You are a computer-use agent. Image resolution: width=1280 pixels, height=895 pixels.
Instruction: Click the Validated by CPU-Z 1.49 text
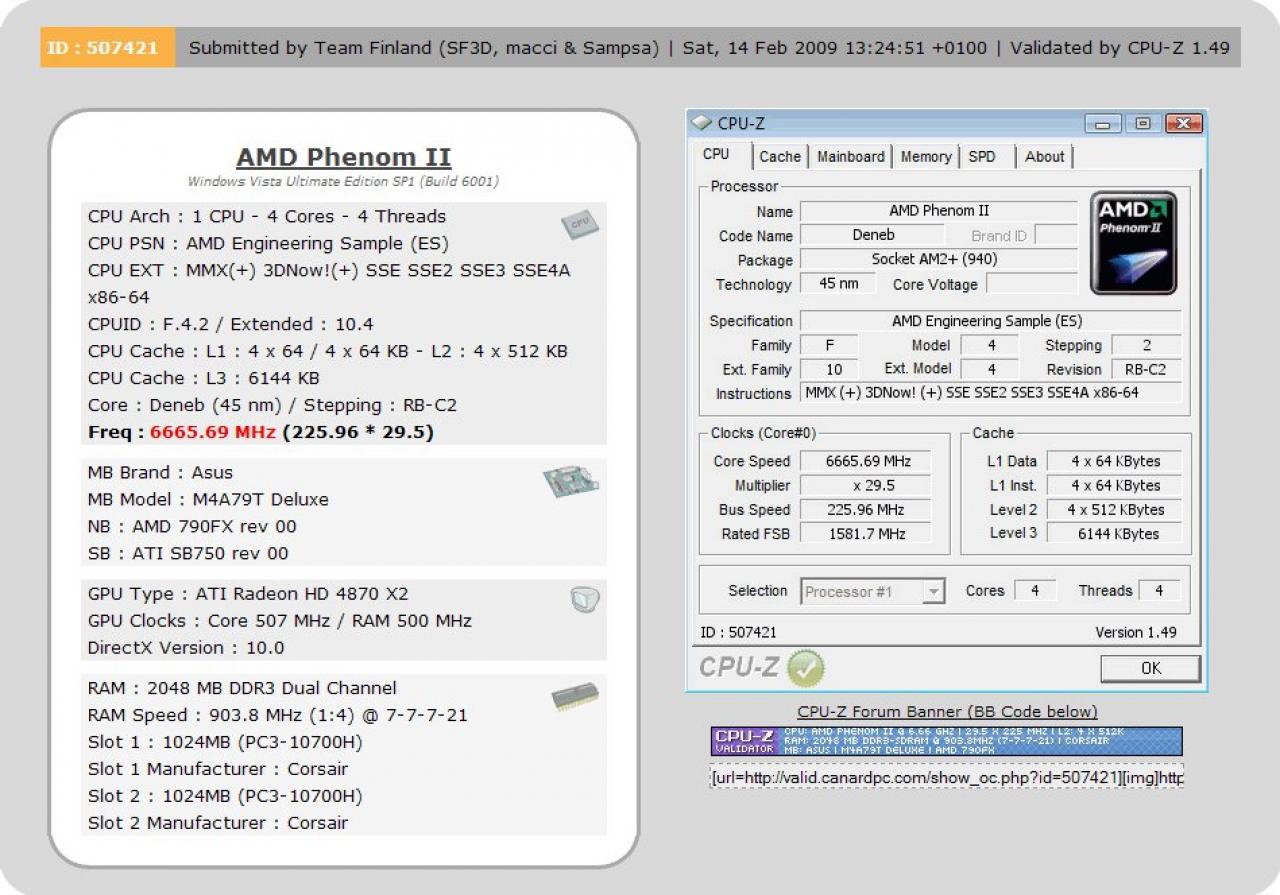tap(1120, 47)
